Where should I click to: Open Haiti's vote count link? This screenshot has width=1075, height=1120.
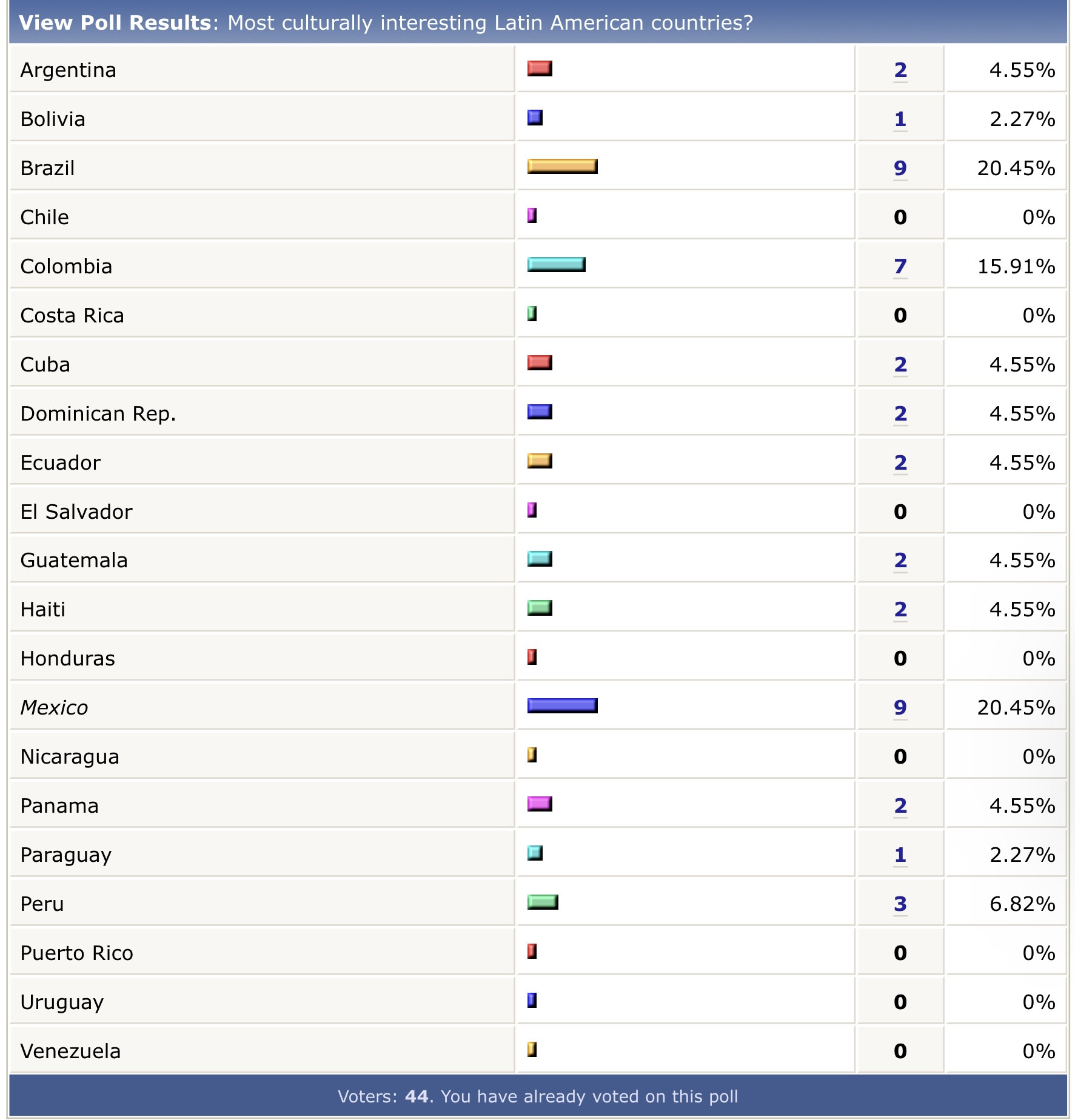click(900, 610)
